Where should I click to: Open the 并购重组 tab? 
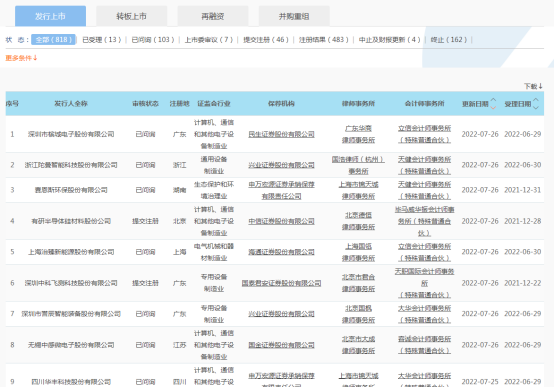(x=294, y=16)
